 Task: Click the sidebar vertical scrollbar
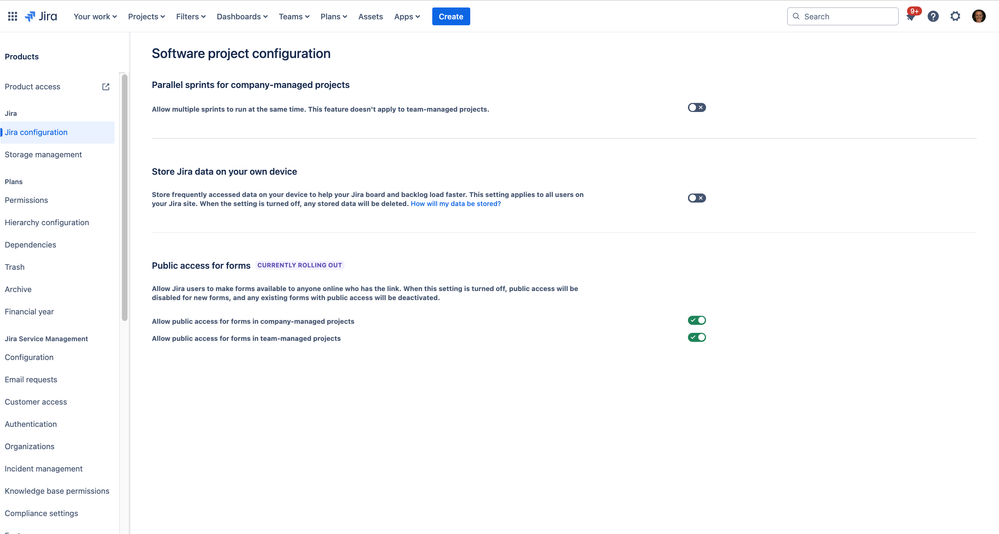[125, 198]
